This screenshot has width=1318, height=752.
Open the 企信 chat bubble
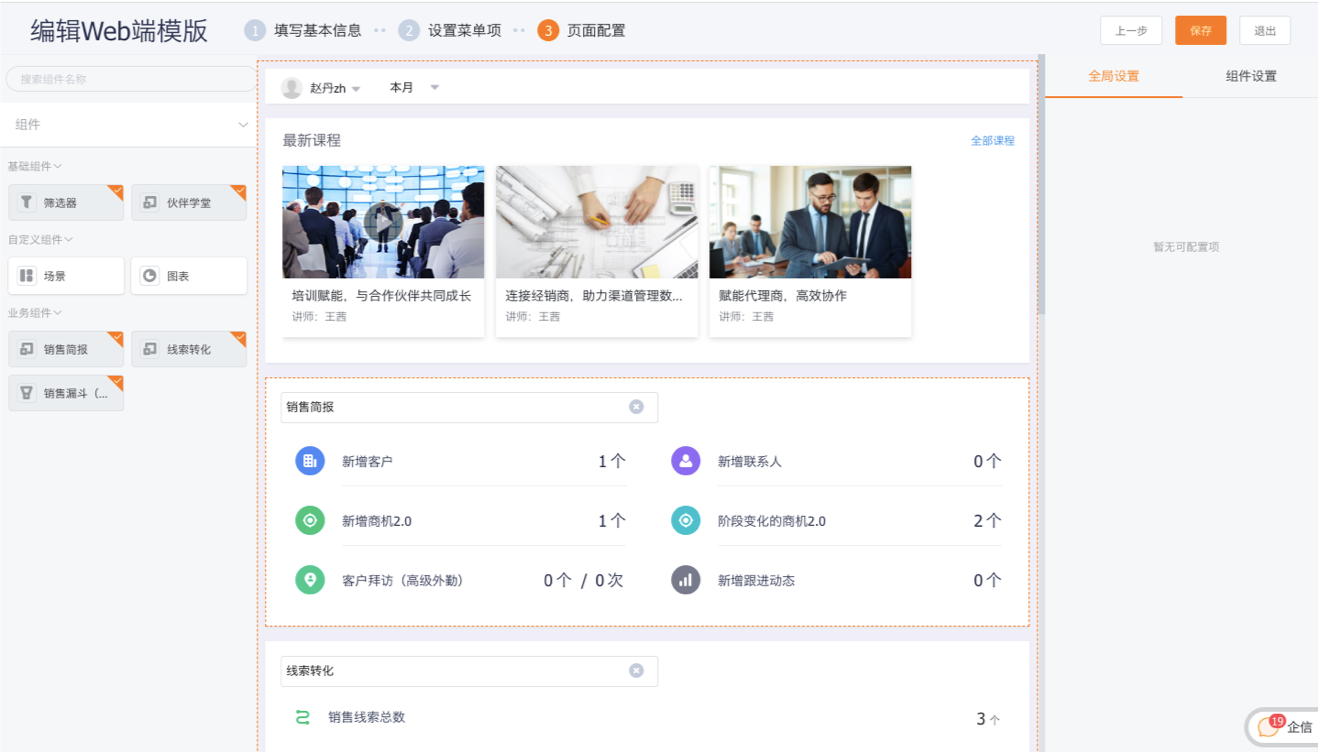pyautogui.click(x=1284, y=727)
